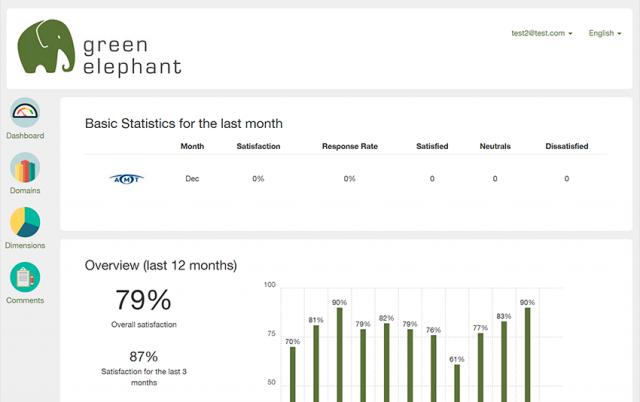The image size is (640, 402).
Task: Open the Domains books icon
Action: coord(25,167)
